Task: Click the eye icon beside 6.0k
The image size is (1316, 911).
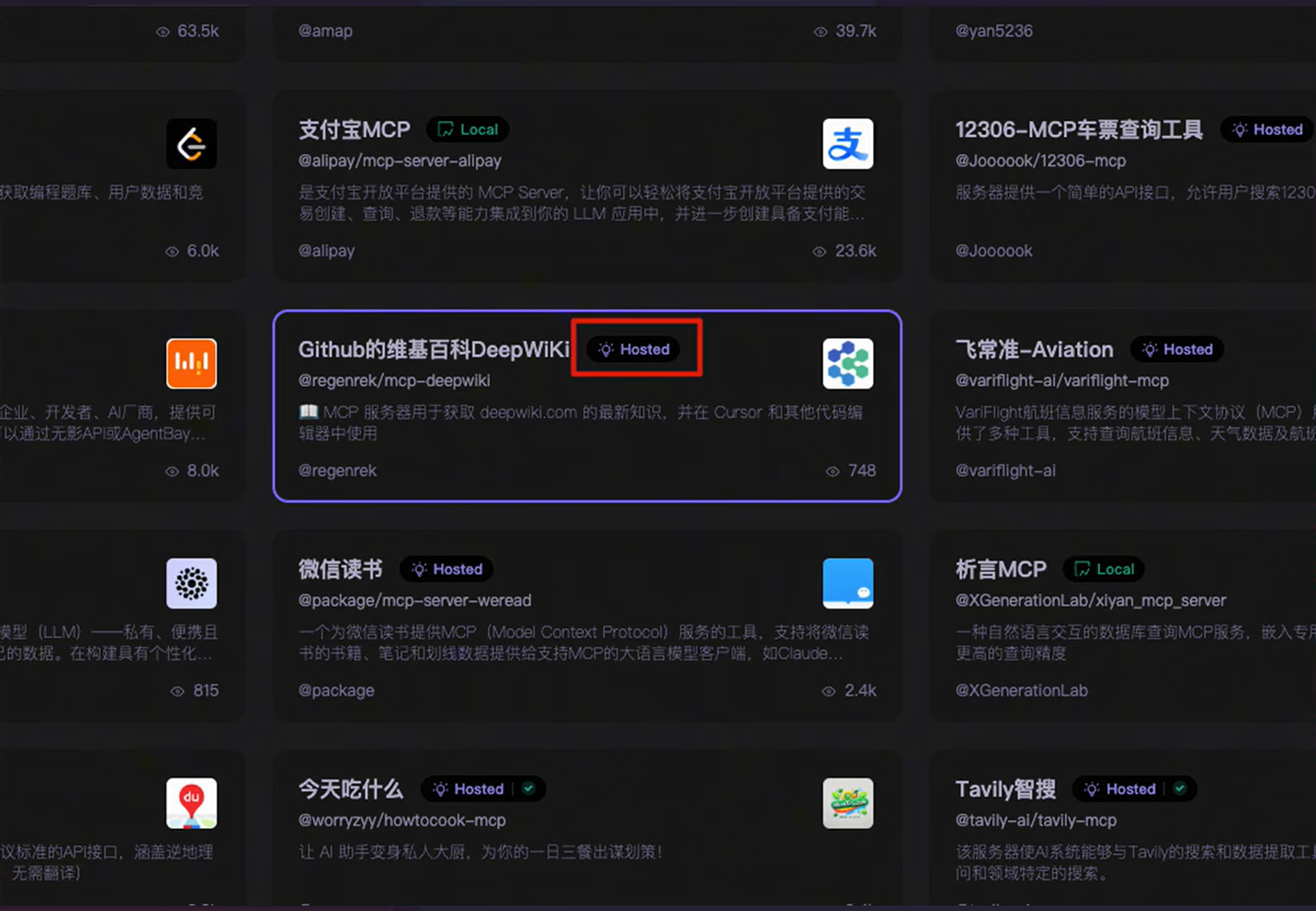Action: (173, 252)
